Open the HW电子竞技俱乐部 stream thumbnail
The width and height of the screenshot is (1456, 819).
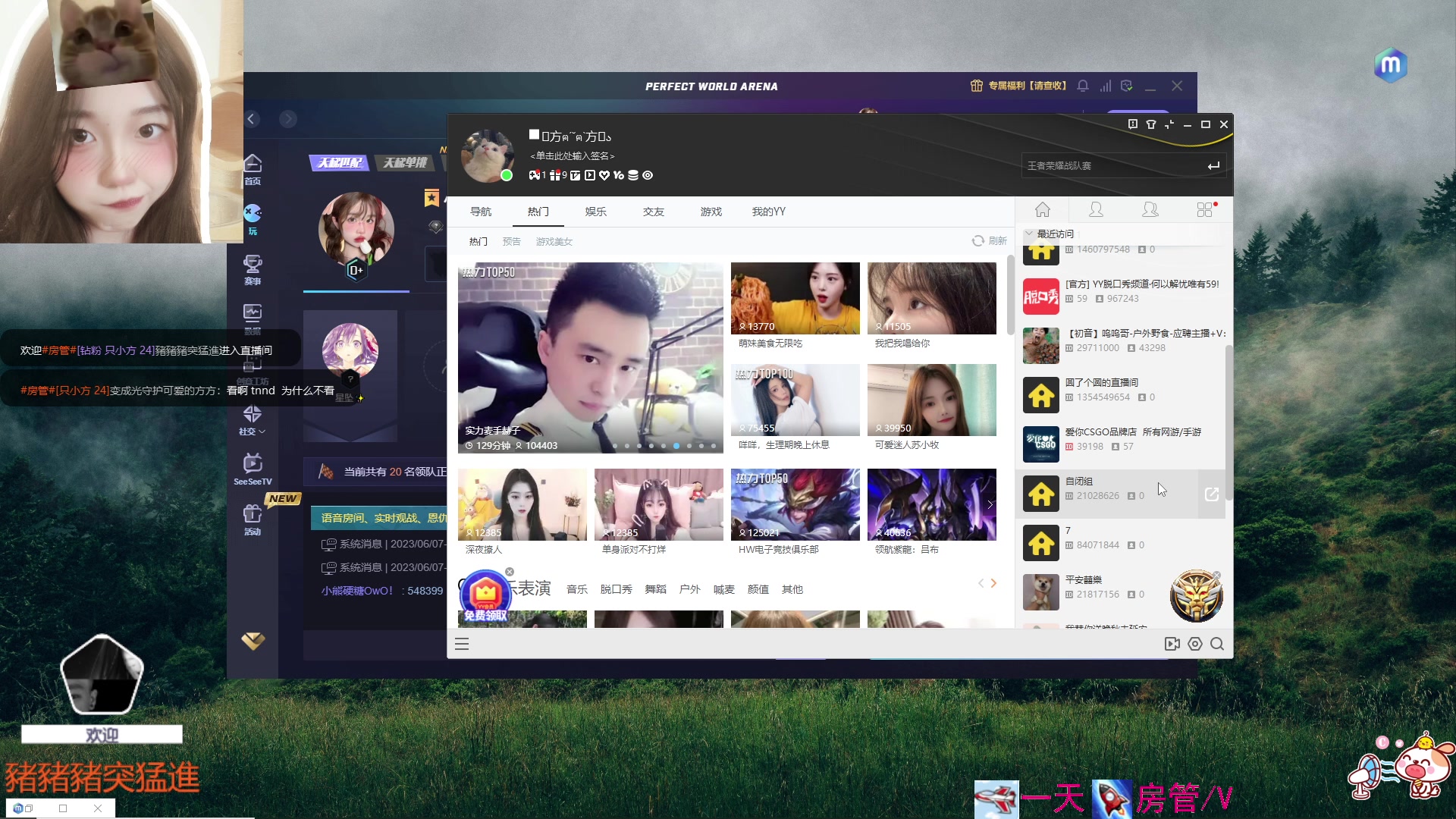pos(795,504)
